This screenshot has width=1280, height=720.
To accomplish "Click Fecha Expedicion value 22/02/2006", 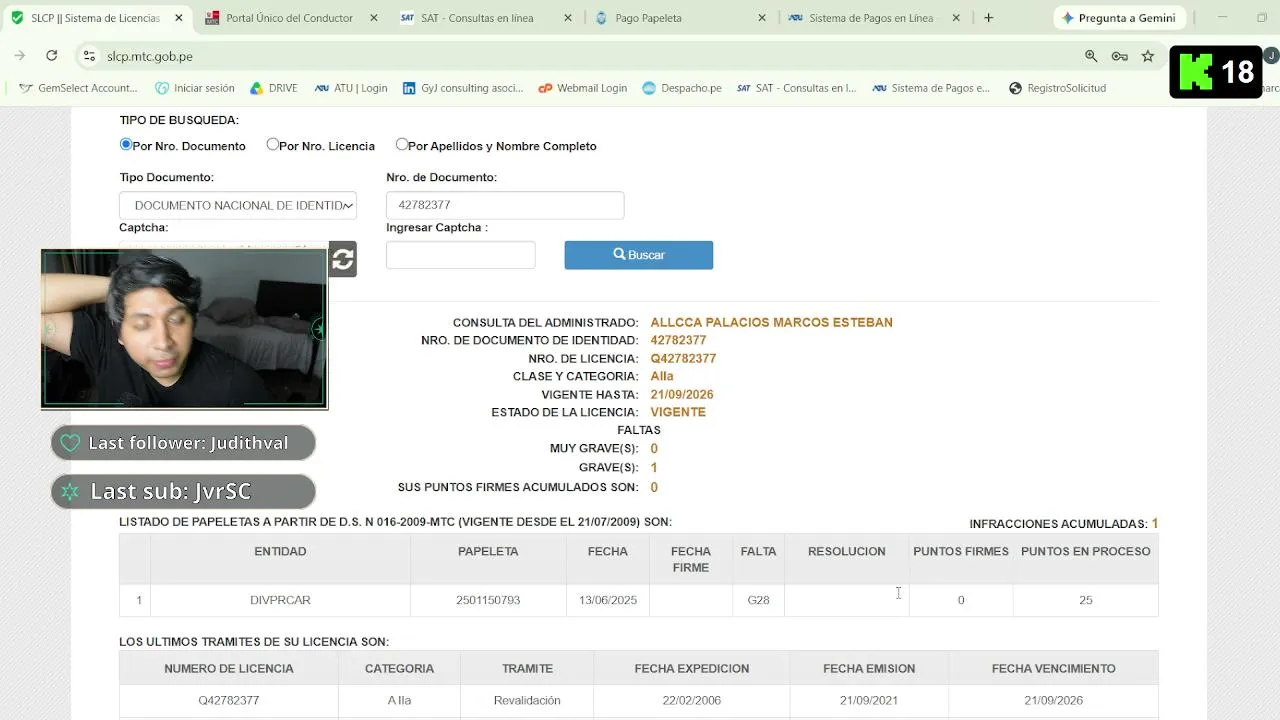I will (x=691, y=700).
